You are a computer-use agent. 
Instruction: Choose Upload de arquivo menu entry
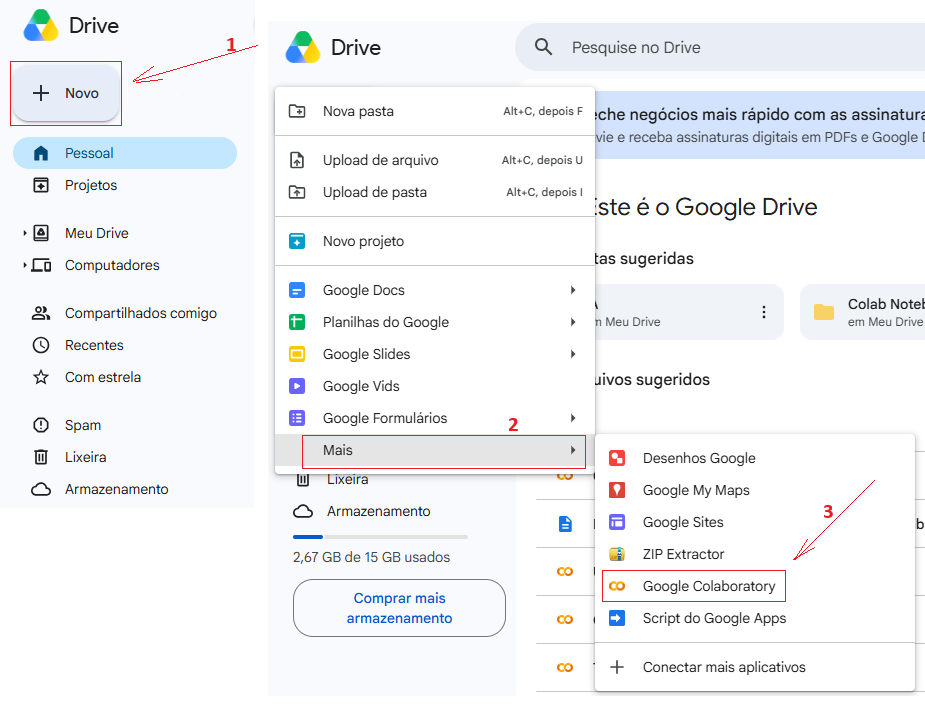435,160
